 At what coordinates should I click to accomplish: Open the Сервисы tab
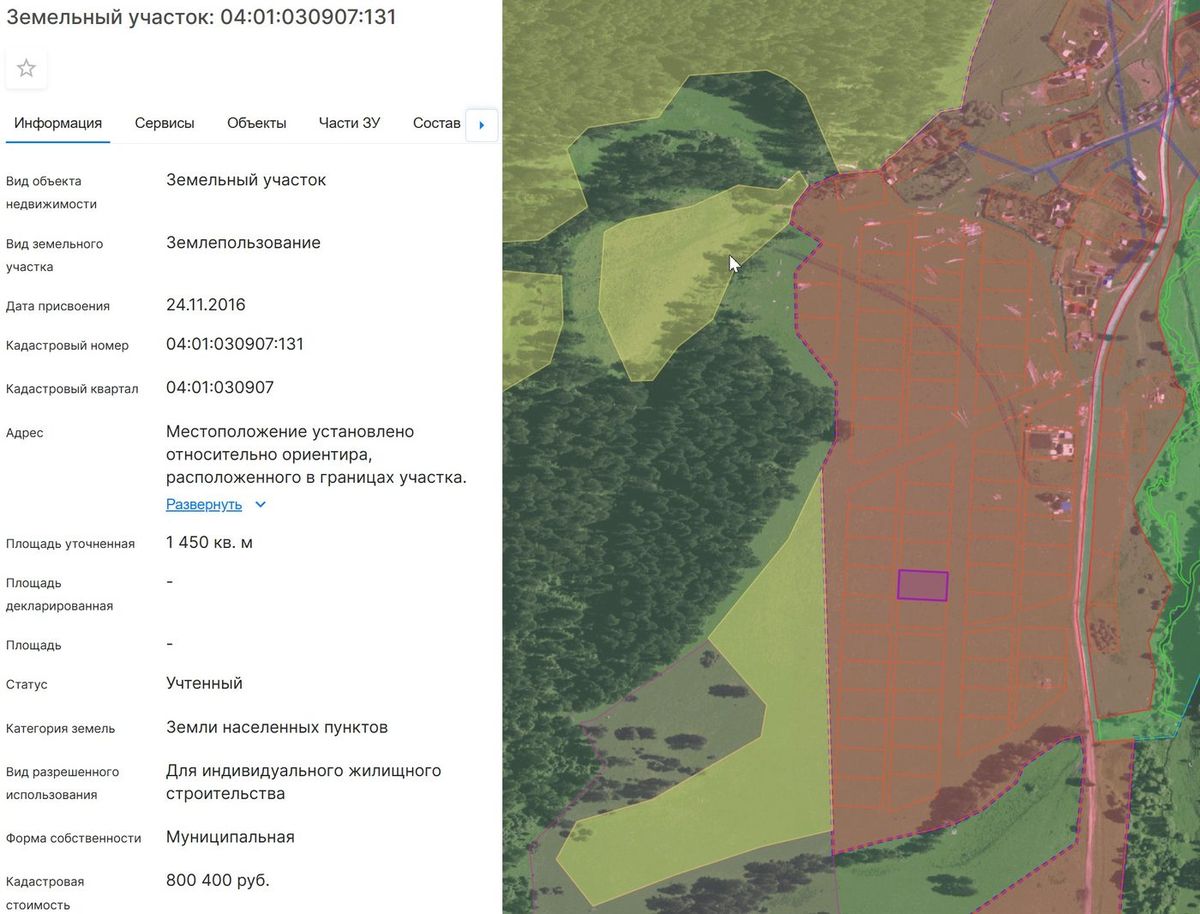165,123
